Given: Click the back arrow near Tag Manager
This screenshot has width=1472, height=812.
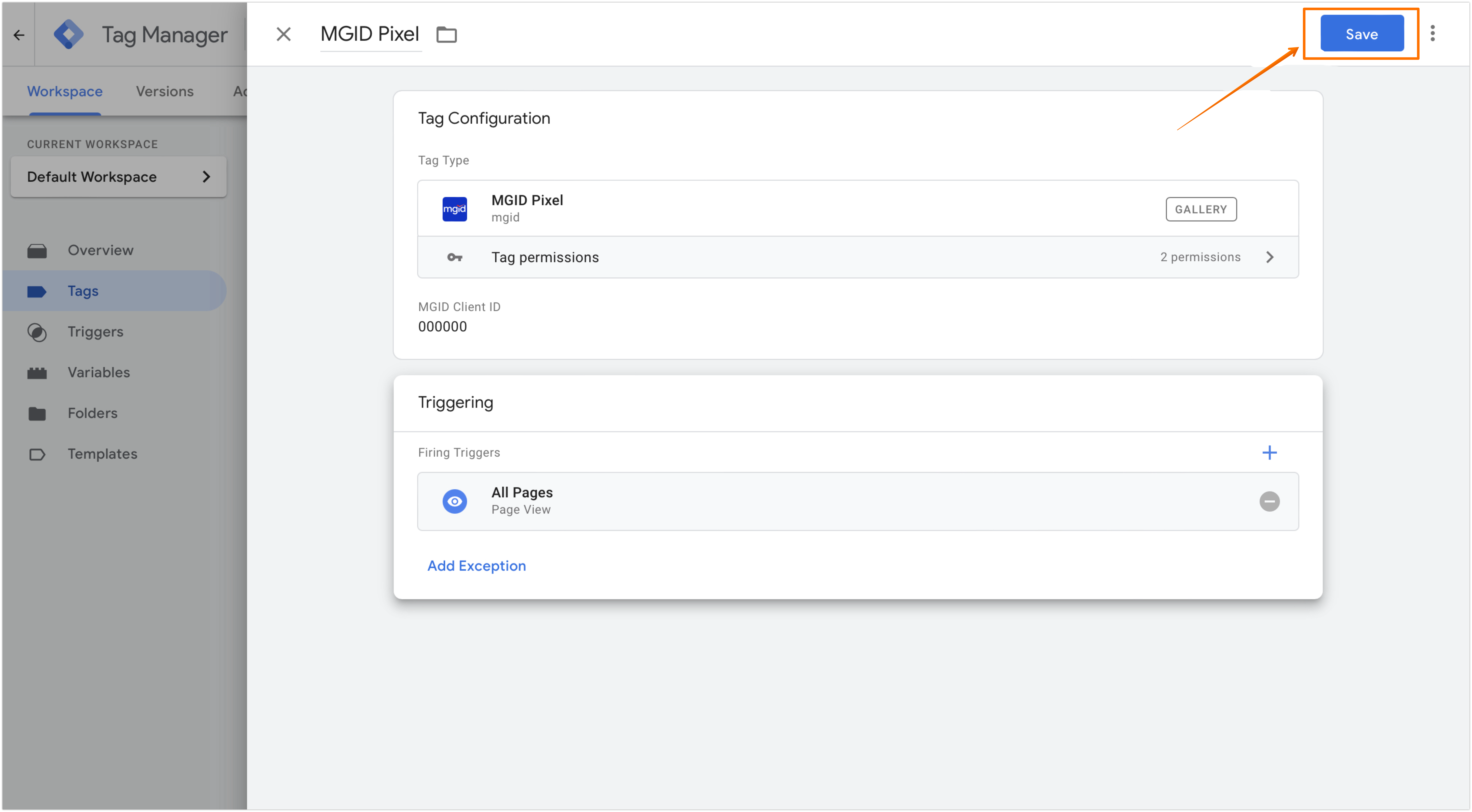Looking at the screenshot, I should (x=19, y=35).
